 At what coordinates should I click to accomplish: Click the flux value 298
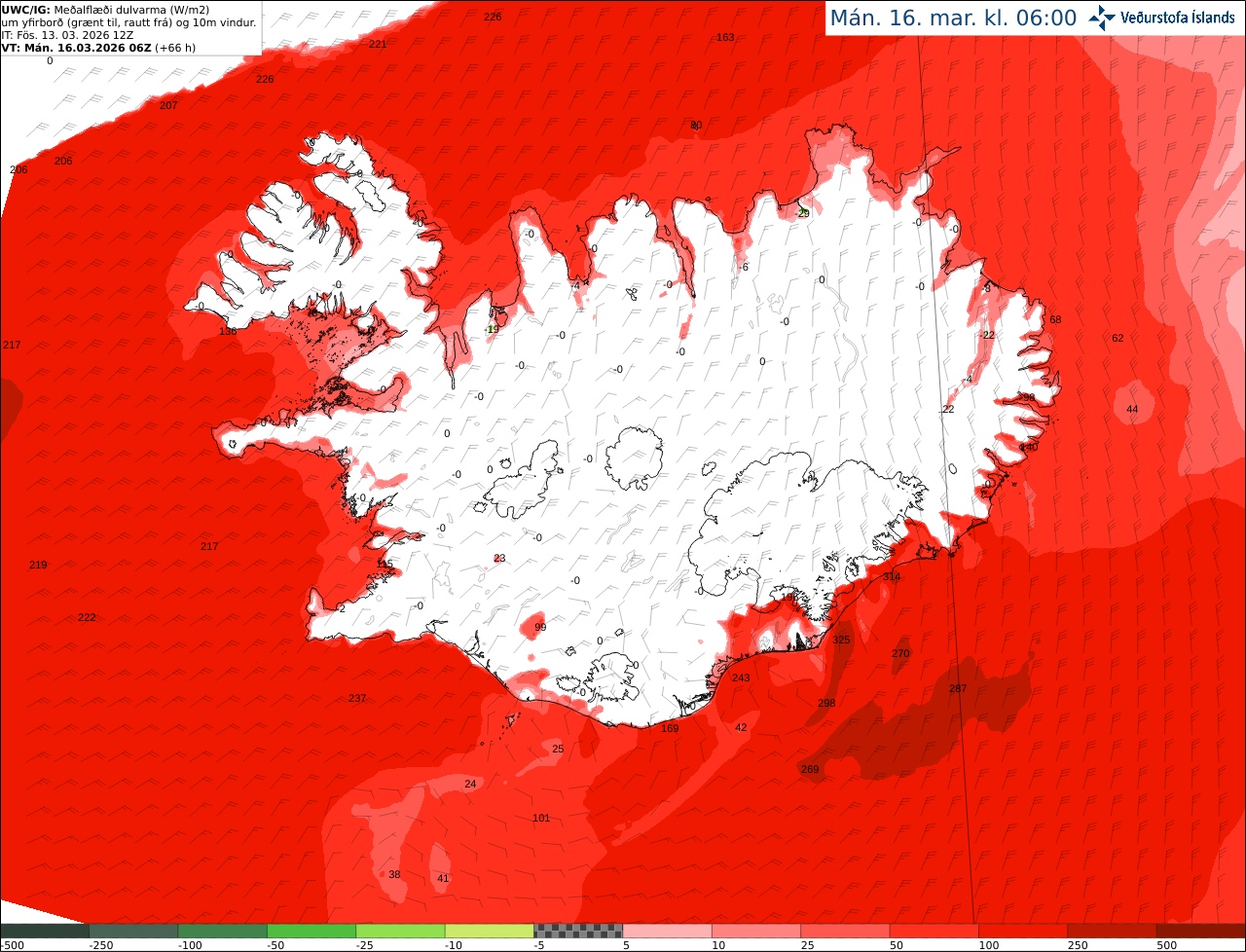tap(826, 703)
